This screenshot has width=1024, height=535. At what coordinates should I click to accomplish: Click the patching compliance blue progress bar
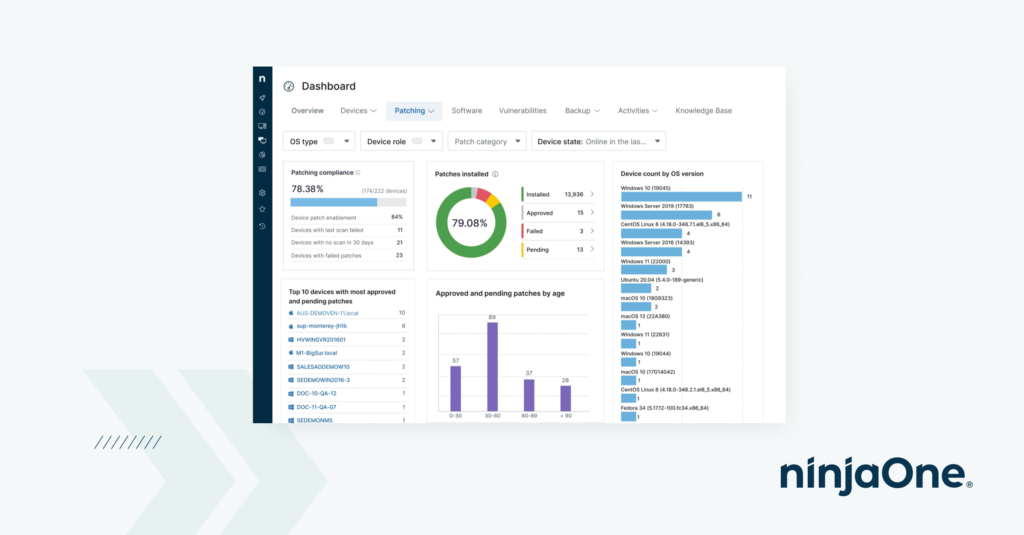point(334,203)
